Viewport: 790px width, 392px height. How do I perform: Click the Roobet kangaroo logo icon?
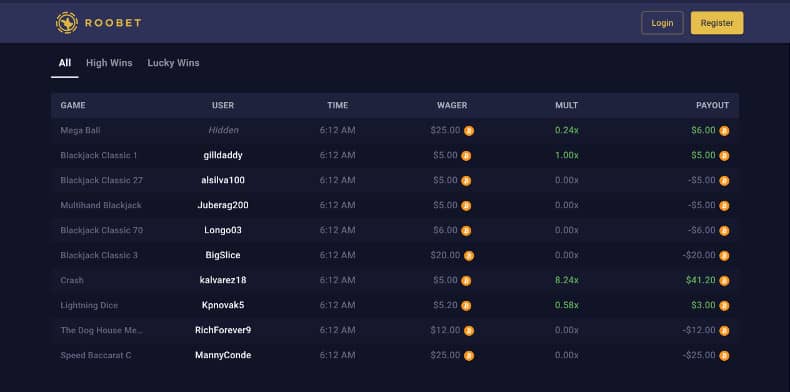click(x=67, y=23)
